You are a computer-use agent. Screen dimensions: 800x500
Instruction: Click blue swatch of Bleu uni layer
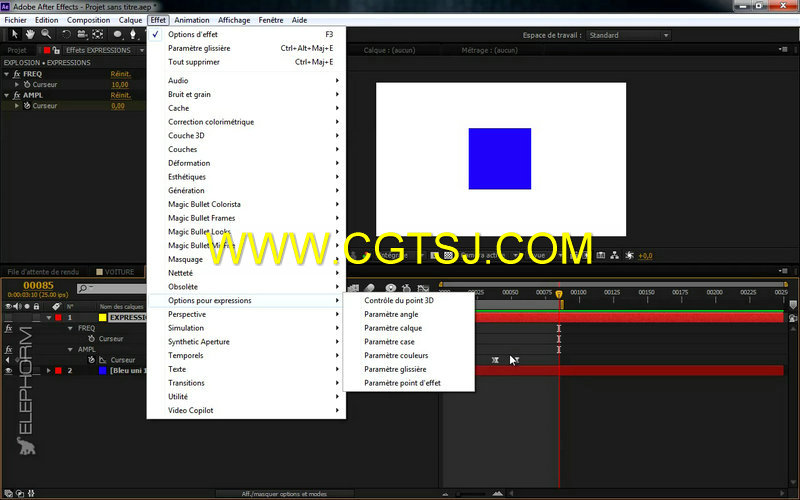(x=103, y=371)
